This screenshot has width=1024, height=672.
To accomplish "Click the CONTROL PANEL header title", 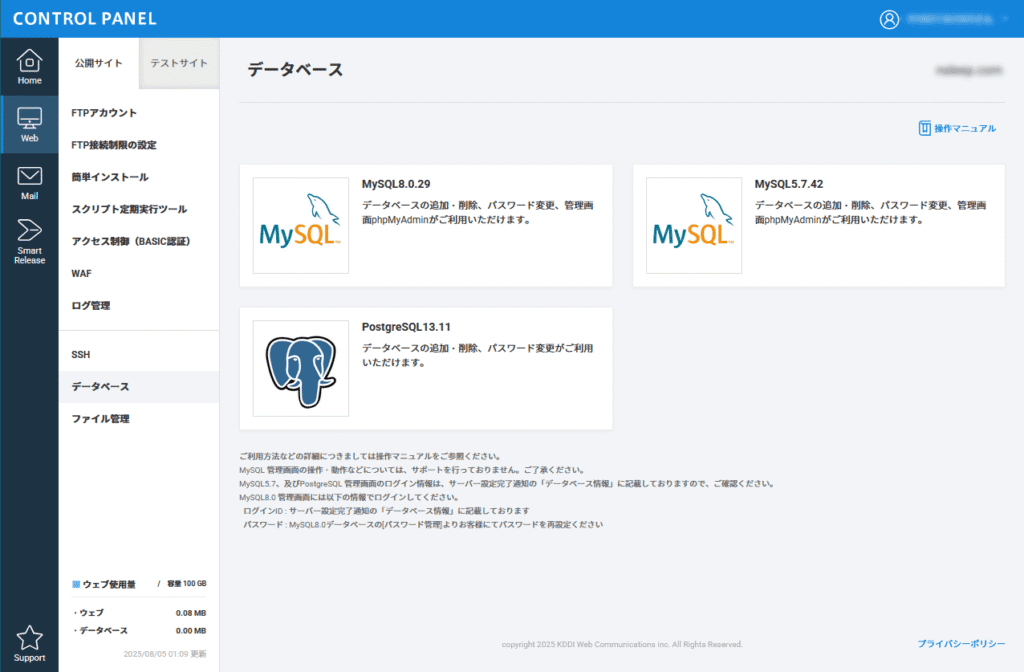I will [85, 19].
